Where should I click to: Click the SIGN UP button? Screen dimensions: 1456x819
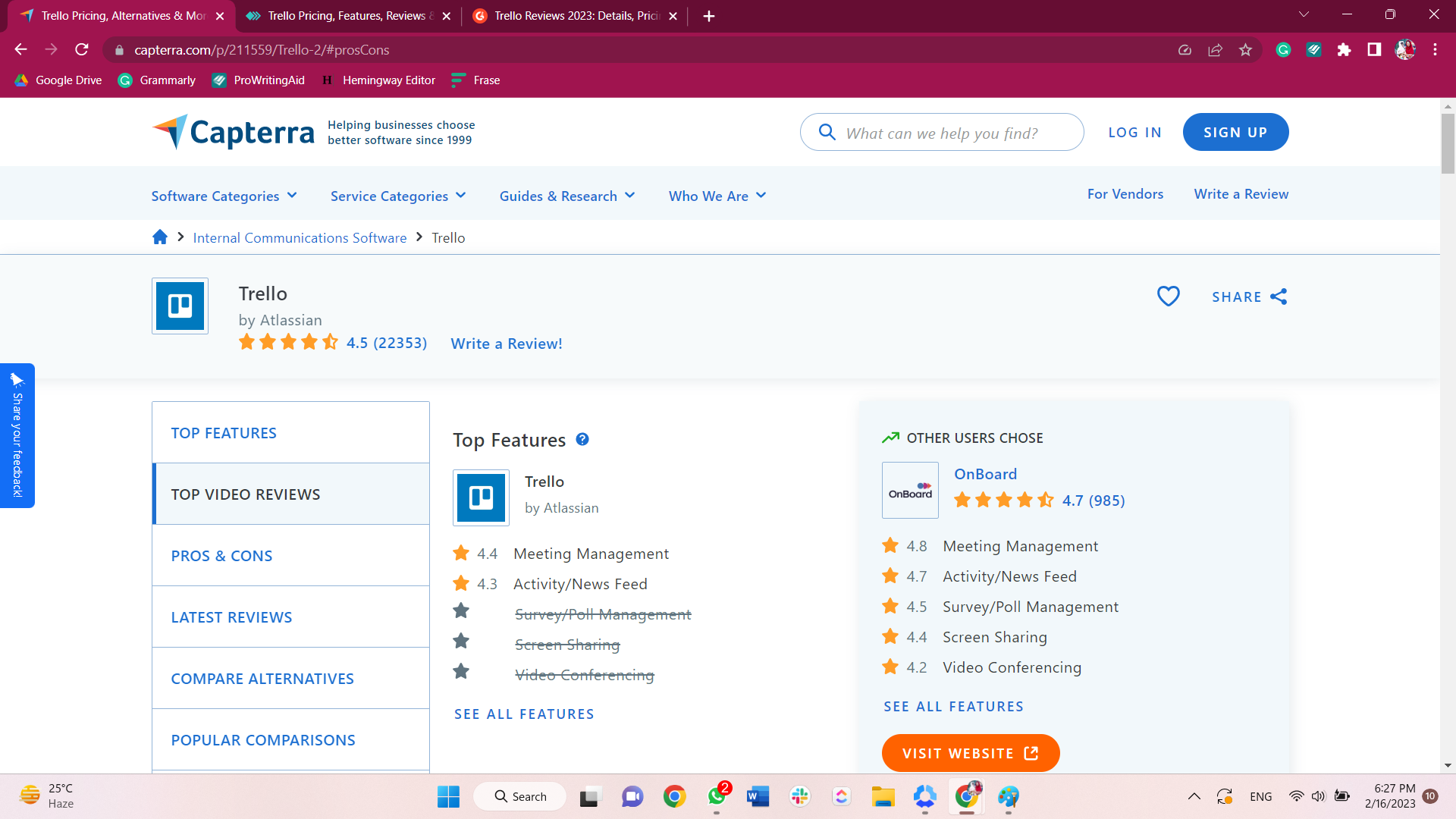click(x=1235, y=132)
